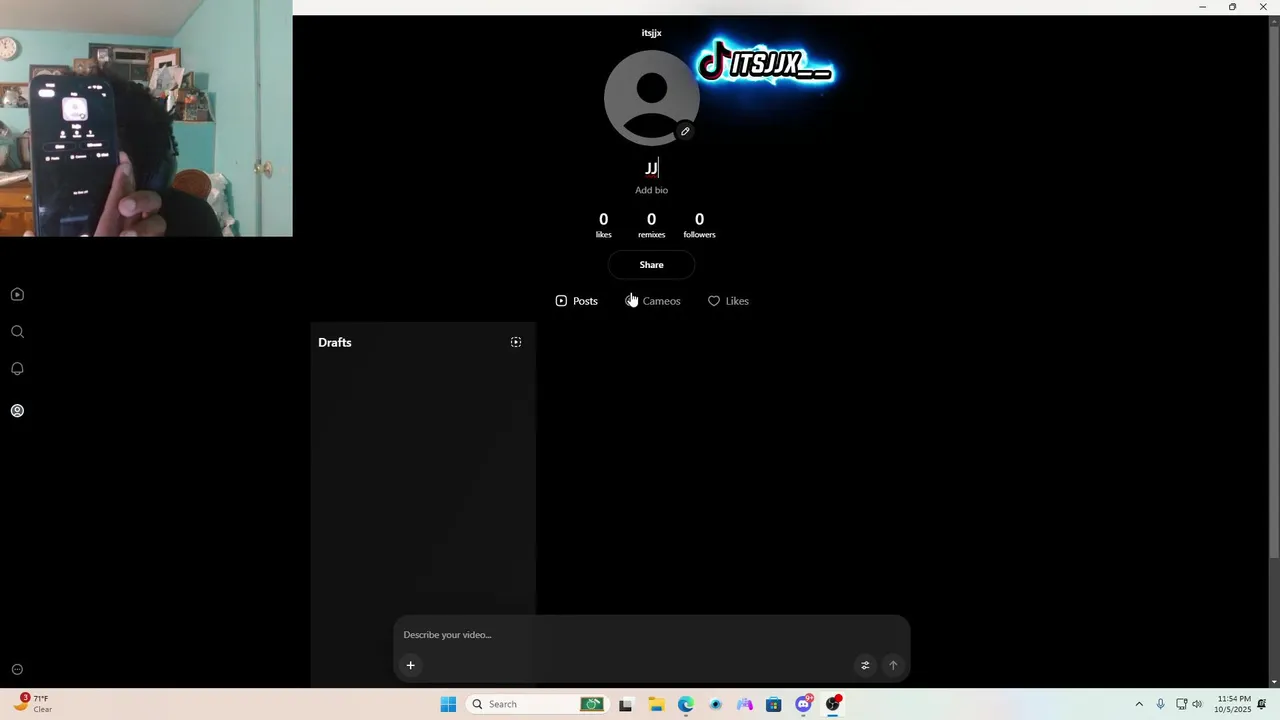
Task: Select the profile icon in left sidebar
Action: [17, 410]
